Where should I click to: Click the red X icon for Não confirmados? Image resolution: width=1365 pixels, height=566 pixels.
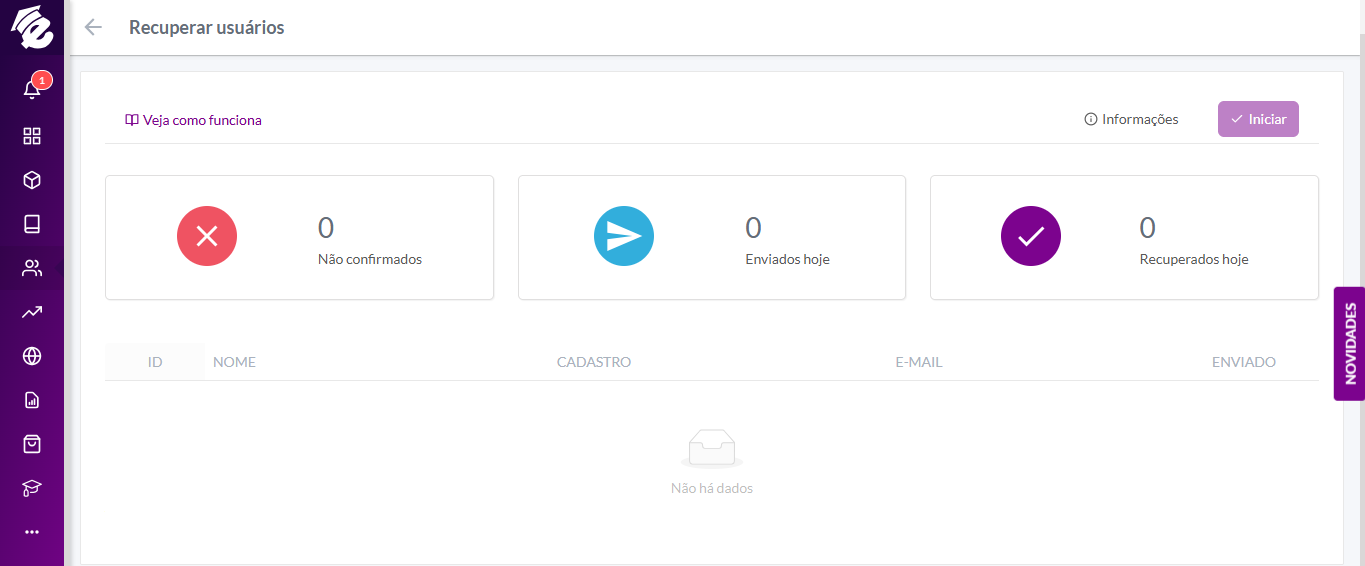click(x=207, y=236)
